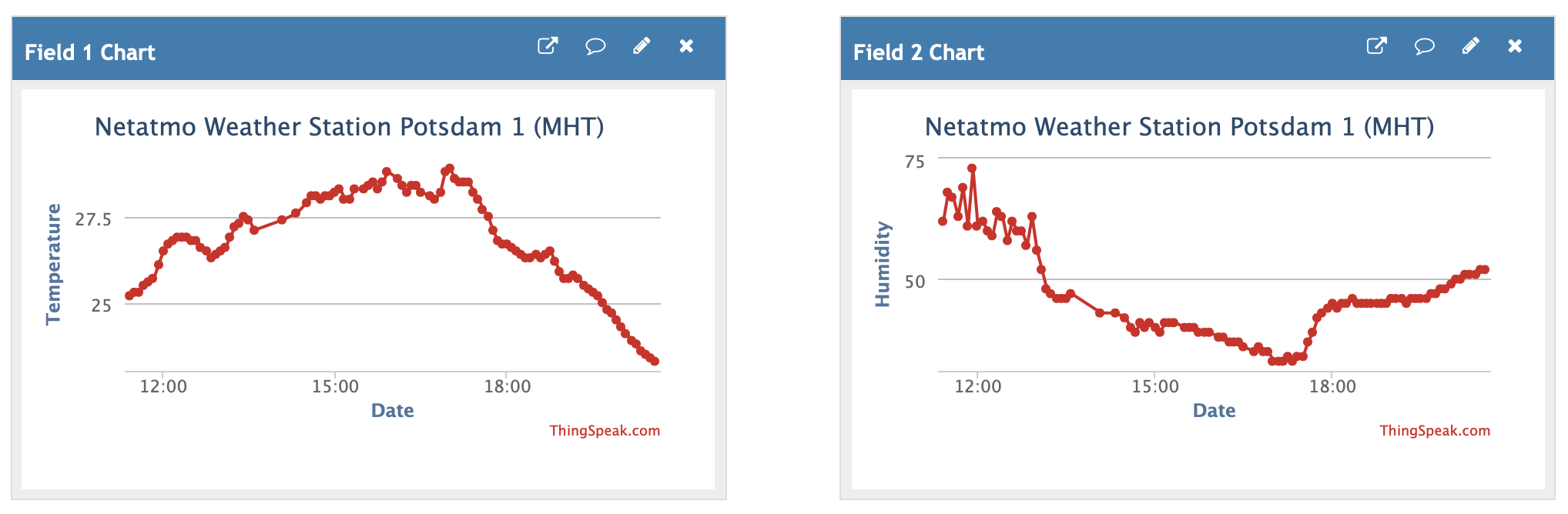This screenshot has width=1568, height=514.
Task: Open Field 2 Chart in new window
Action: coord(1376,46)
